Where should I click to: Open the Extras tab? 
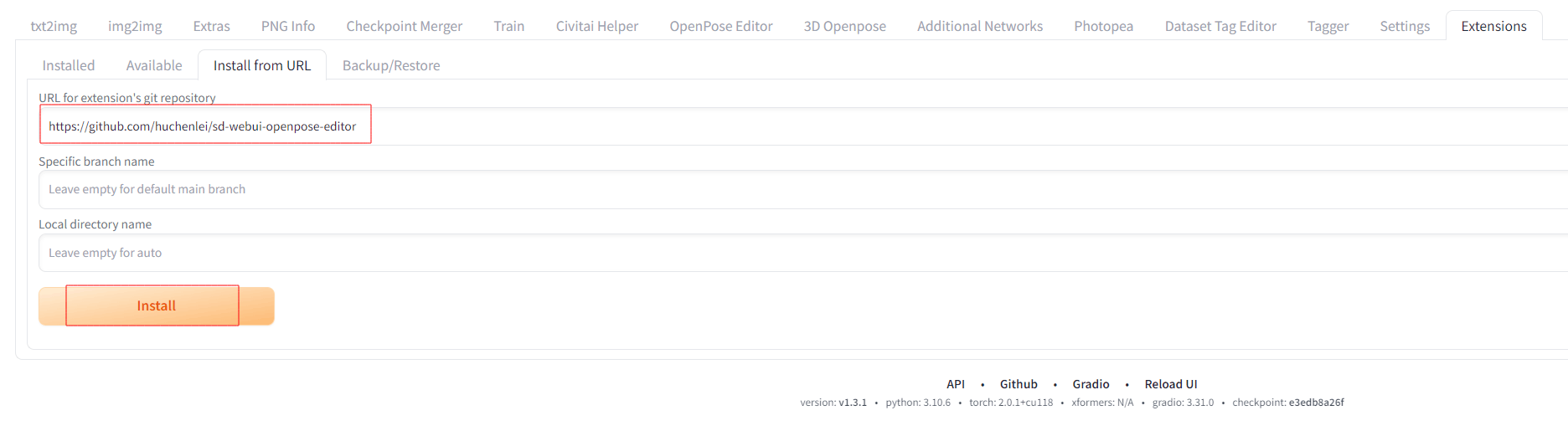click(211, 26)
